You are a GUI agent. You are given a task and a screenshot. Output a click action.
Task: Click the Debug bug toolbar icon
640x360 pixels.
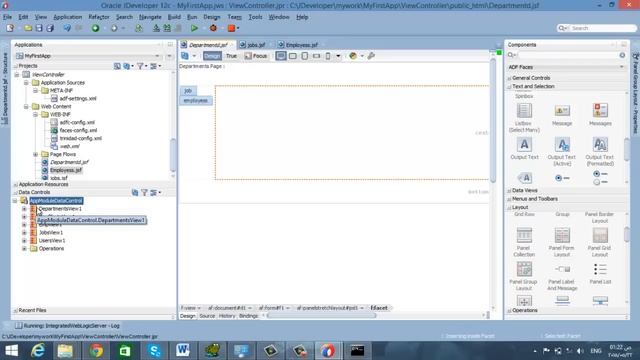pyautogui.click(x=213, y=28)
